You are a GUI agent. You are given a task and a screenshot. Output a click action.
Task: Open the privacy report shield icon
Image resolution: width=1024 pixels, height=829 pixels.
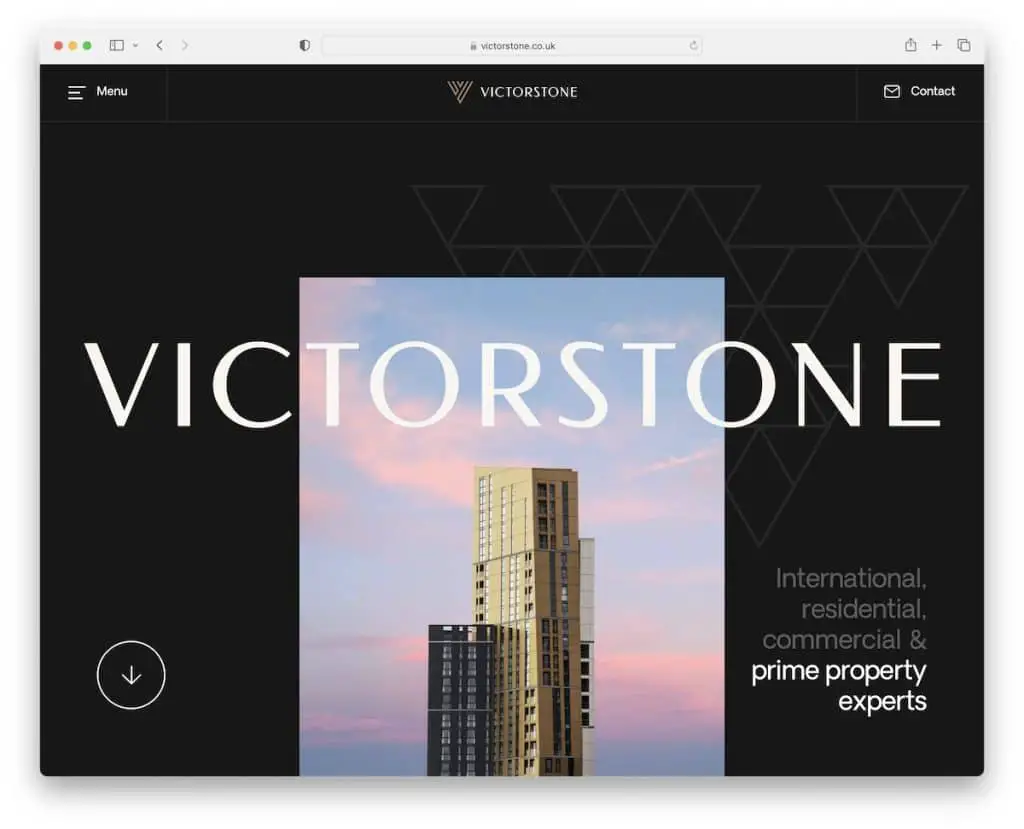point(305,46)
